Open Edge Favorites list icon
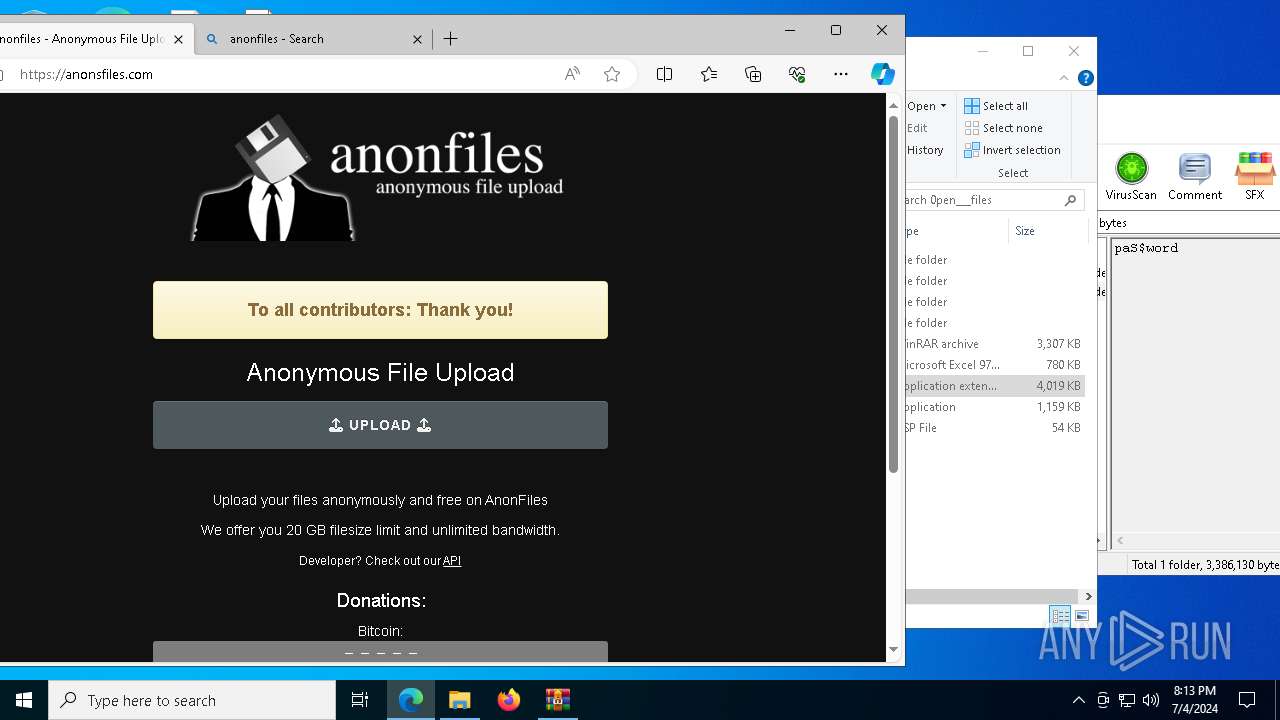 click(x=709, y=74)
